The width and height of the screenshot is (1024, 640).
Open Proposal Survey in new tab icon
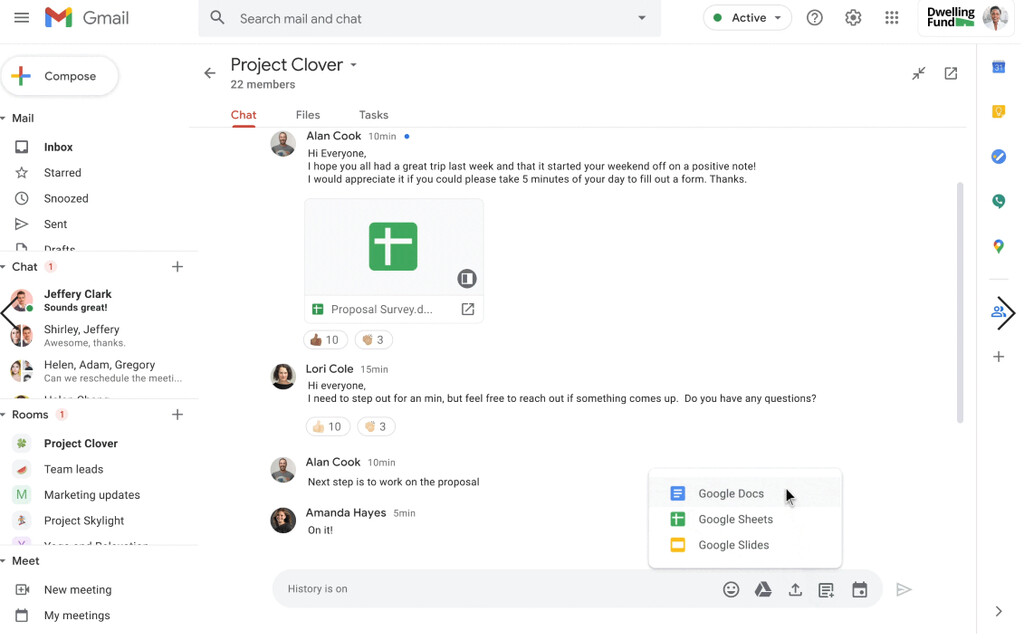468,309
